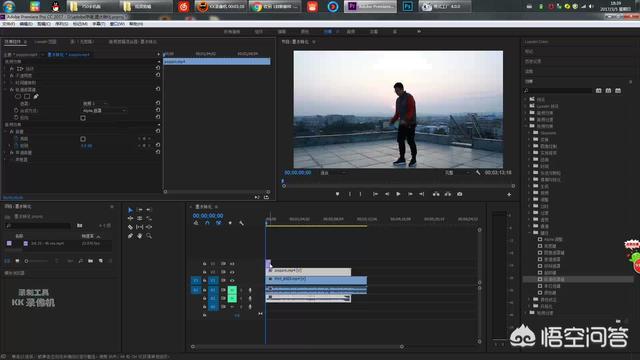Select the Rate Stretch tool
The height and width of the screenshot is (360, 640).
click(x=149, y=218)
